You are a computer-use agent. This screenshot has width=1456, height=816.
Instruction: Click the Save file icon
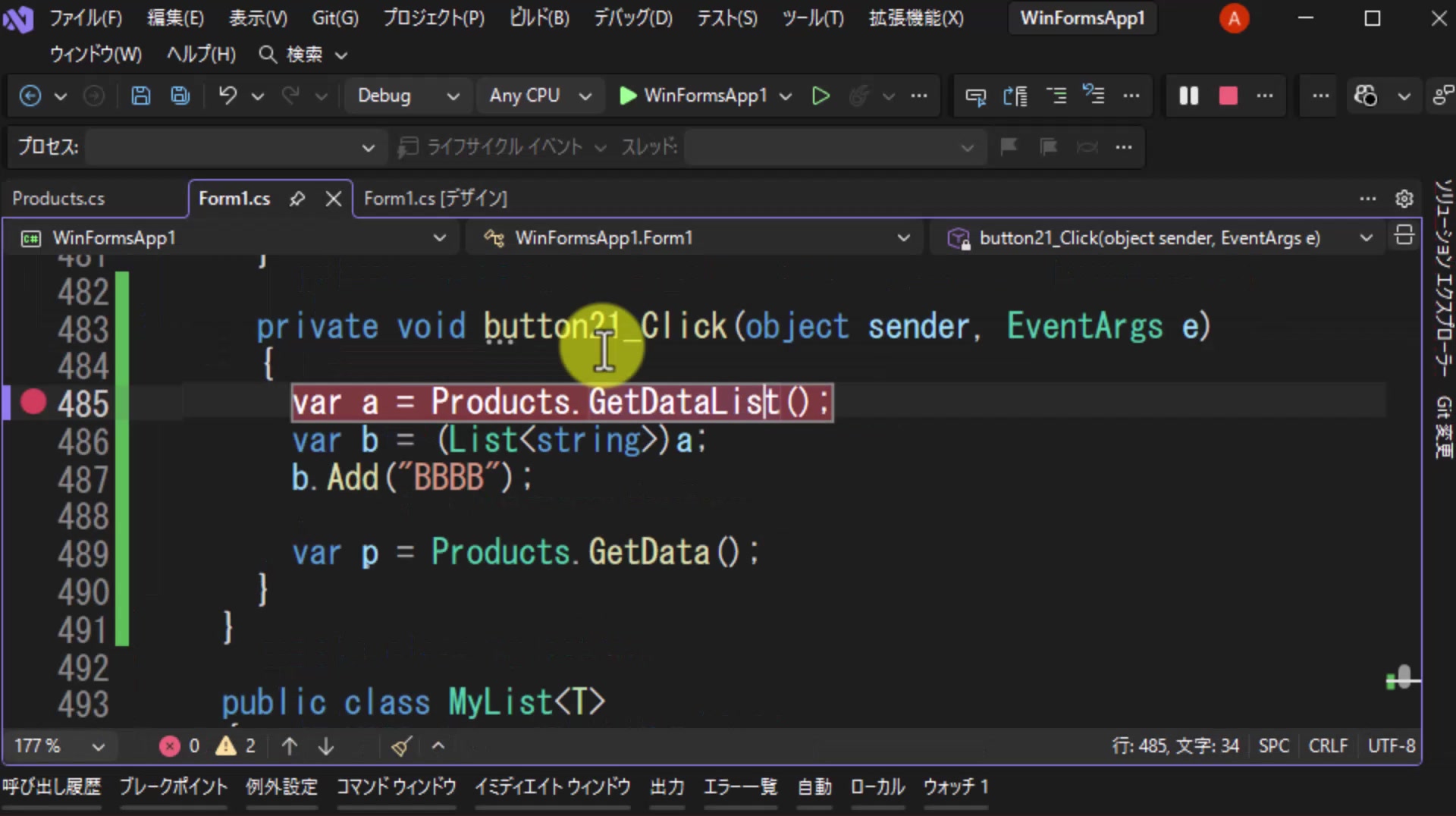coord(141,96)
